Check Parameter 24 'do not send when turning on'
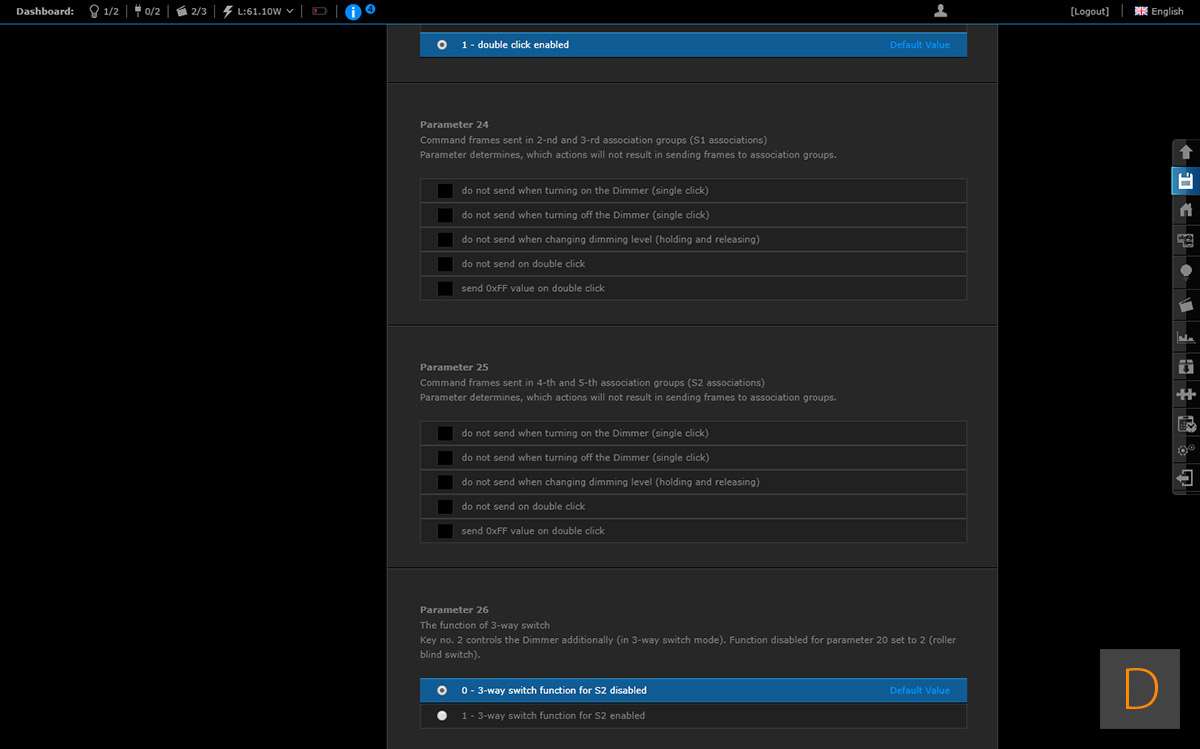This screenshot has width=1200, height=749. (445, 190)
